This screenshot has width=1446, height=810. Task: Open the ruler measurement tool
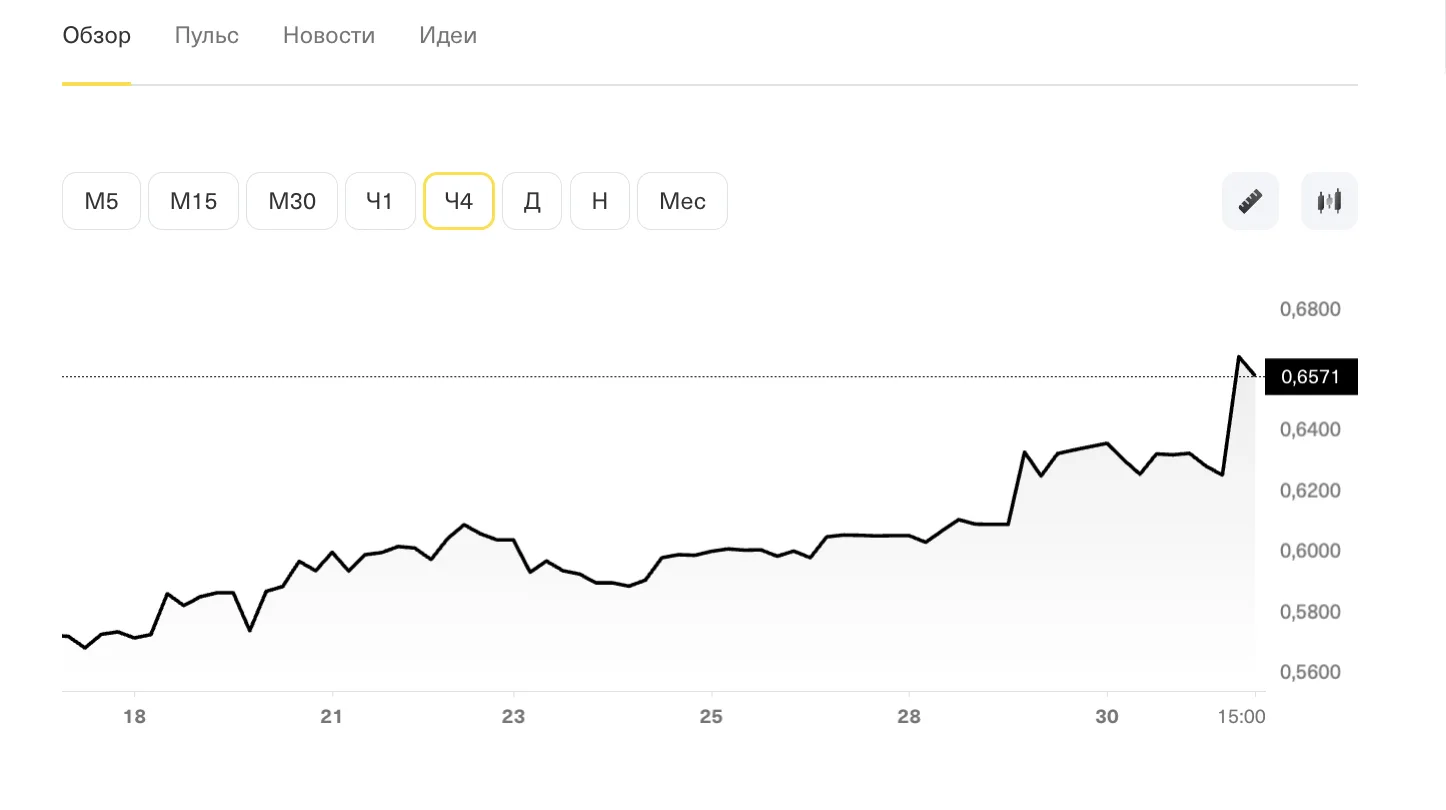[1250, 201]
